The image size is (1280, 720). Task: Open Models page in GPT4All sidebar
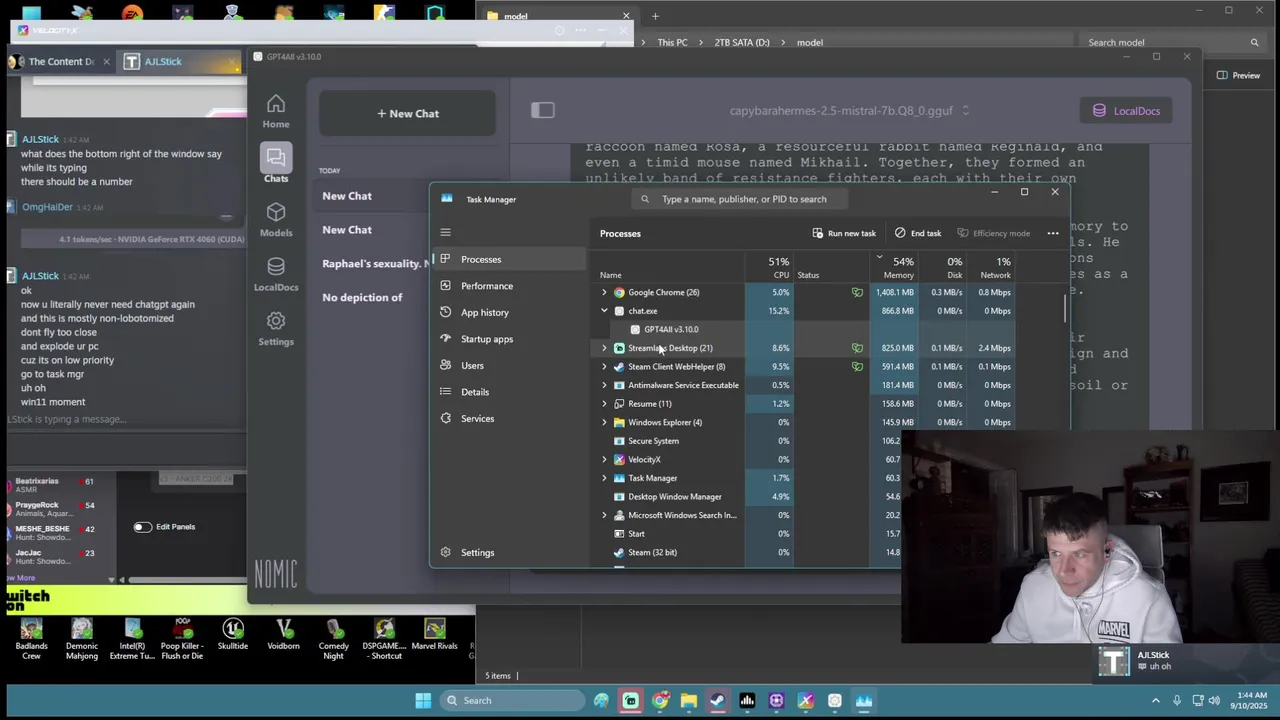(x=276, y=219)
